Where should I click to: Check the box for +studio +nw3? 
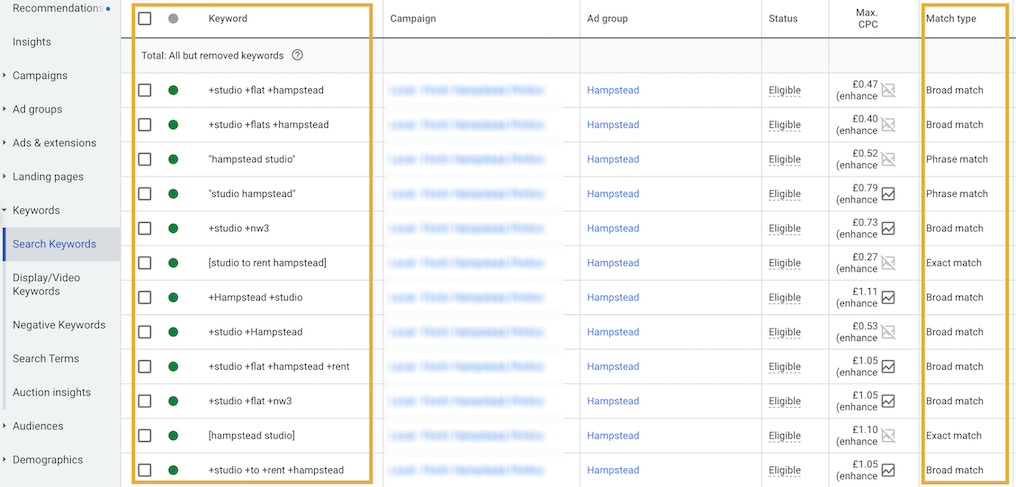144,228
